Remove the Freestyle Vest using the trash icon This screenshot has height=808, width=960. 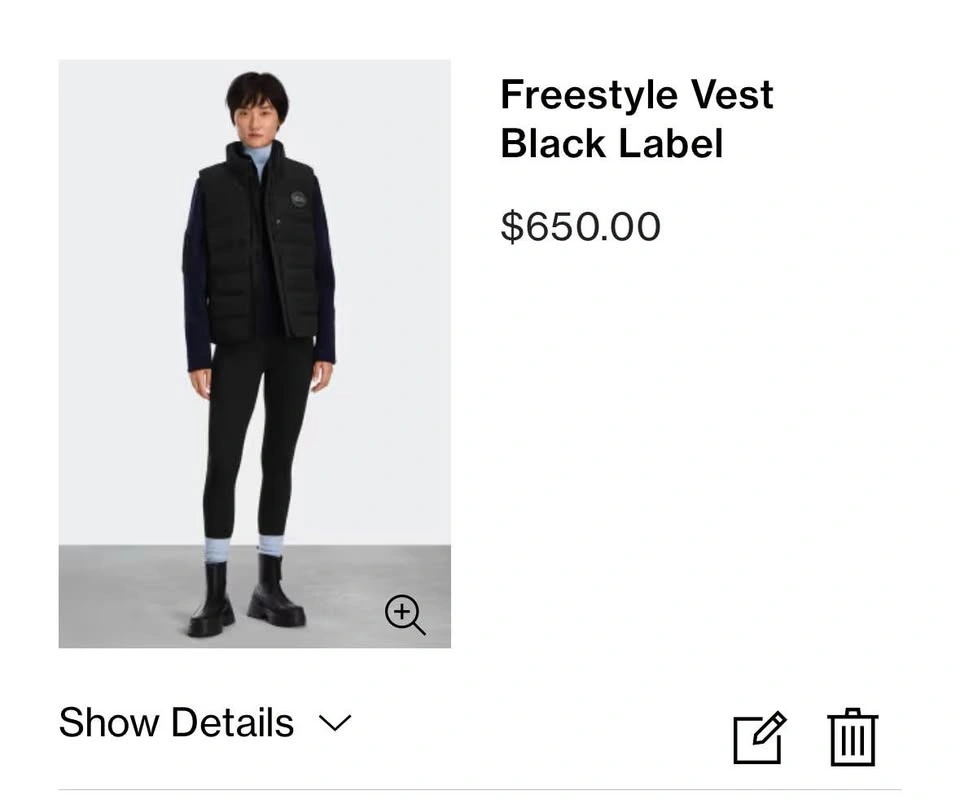pyautogui.click(x=852, y=737)
